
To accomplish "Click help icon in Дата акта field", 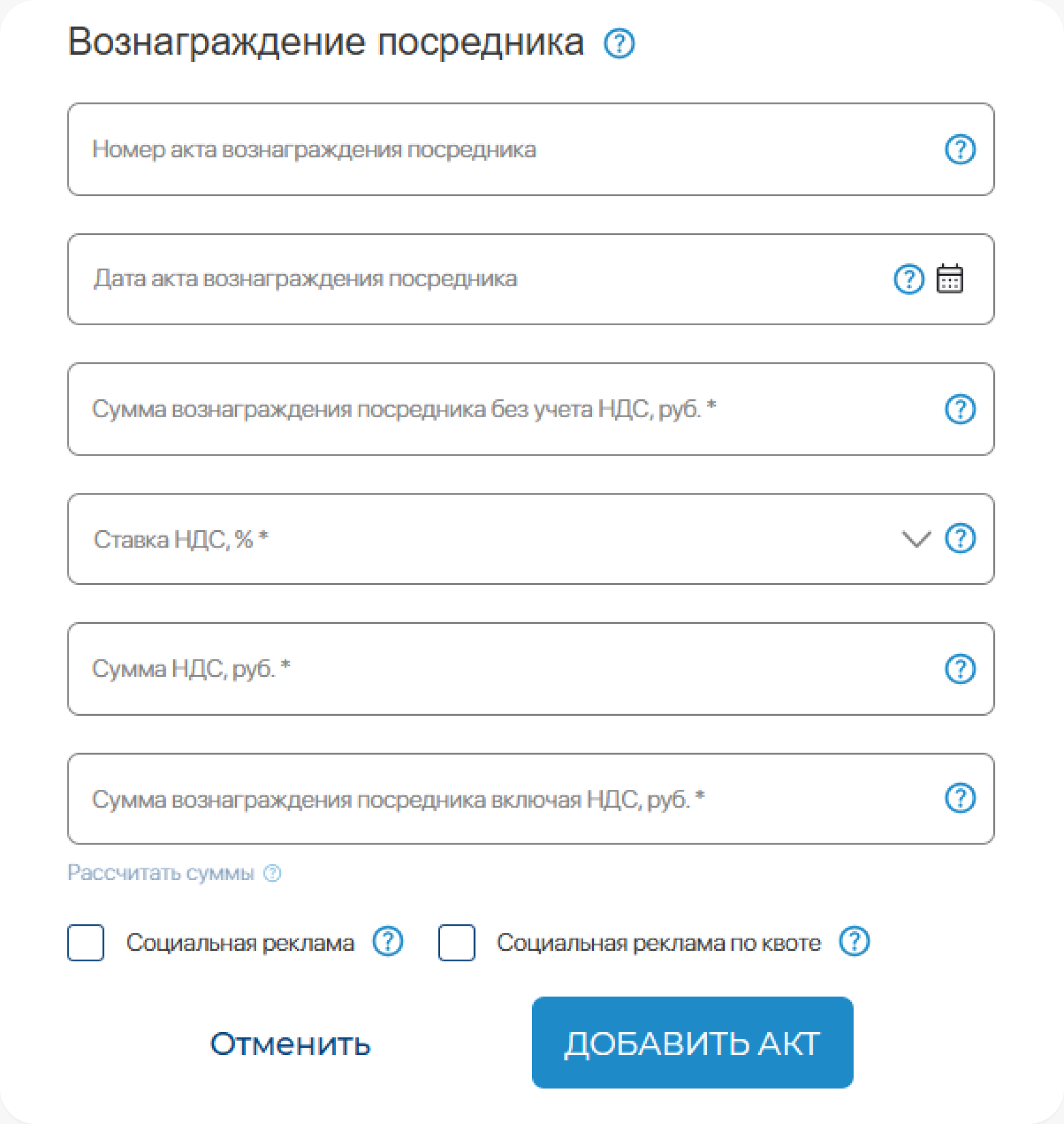I will coord(909,279).
